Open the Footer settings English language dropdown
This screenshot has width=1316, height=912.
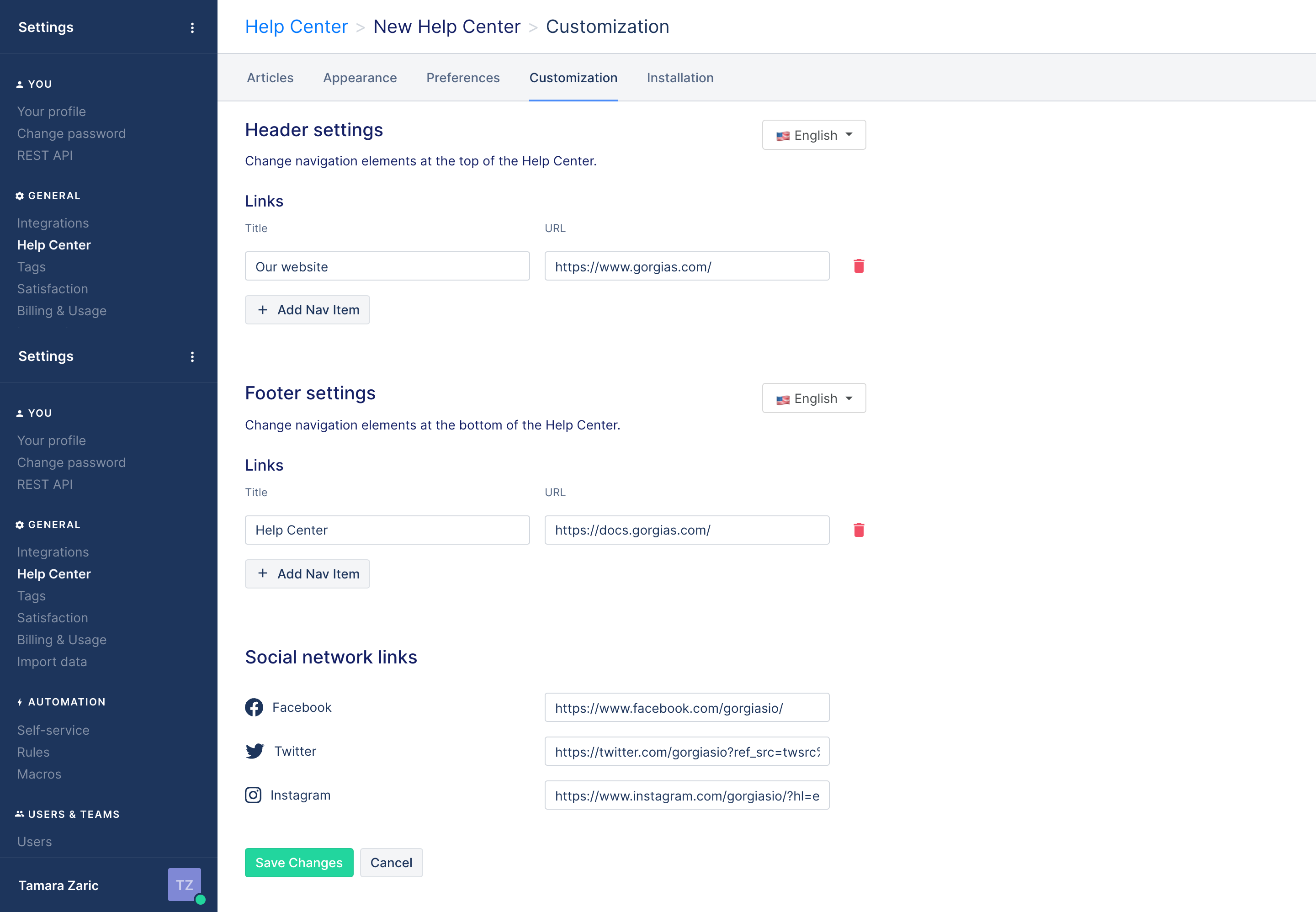(814, 398)
